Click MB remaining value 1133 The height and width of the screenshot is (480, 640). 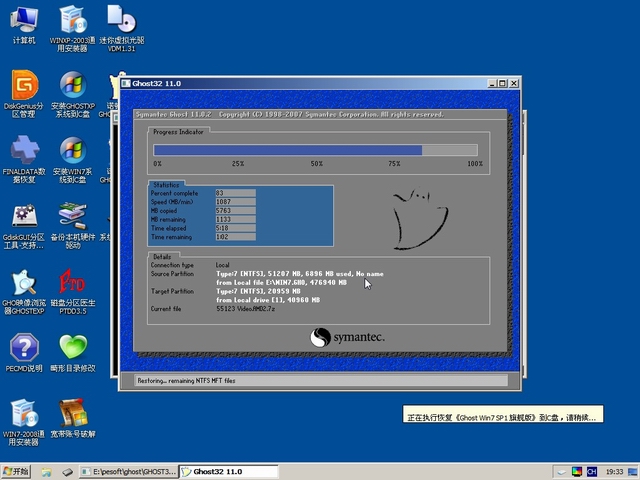[236, 219]
